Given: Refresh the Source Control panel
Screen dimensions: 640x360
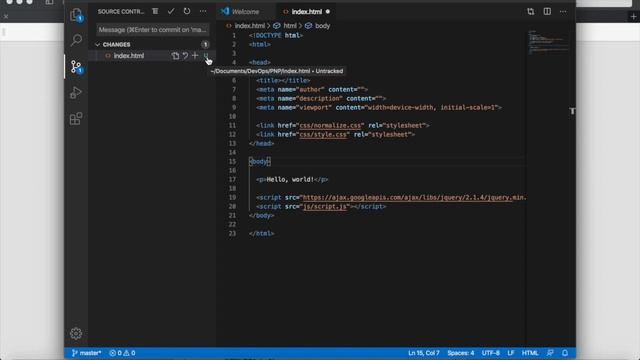Looking at the screenshot, I should 187,11.
